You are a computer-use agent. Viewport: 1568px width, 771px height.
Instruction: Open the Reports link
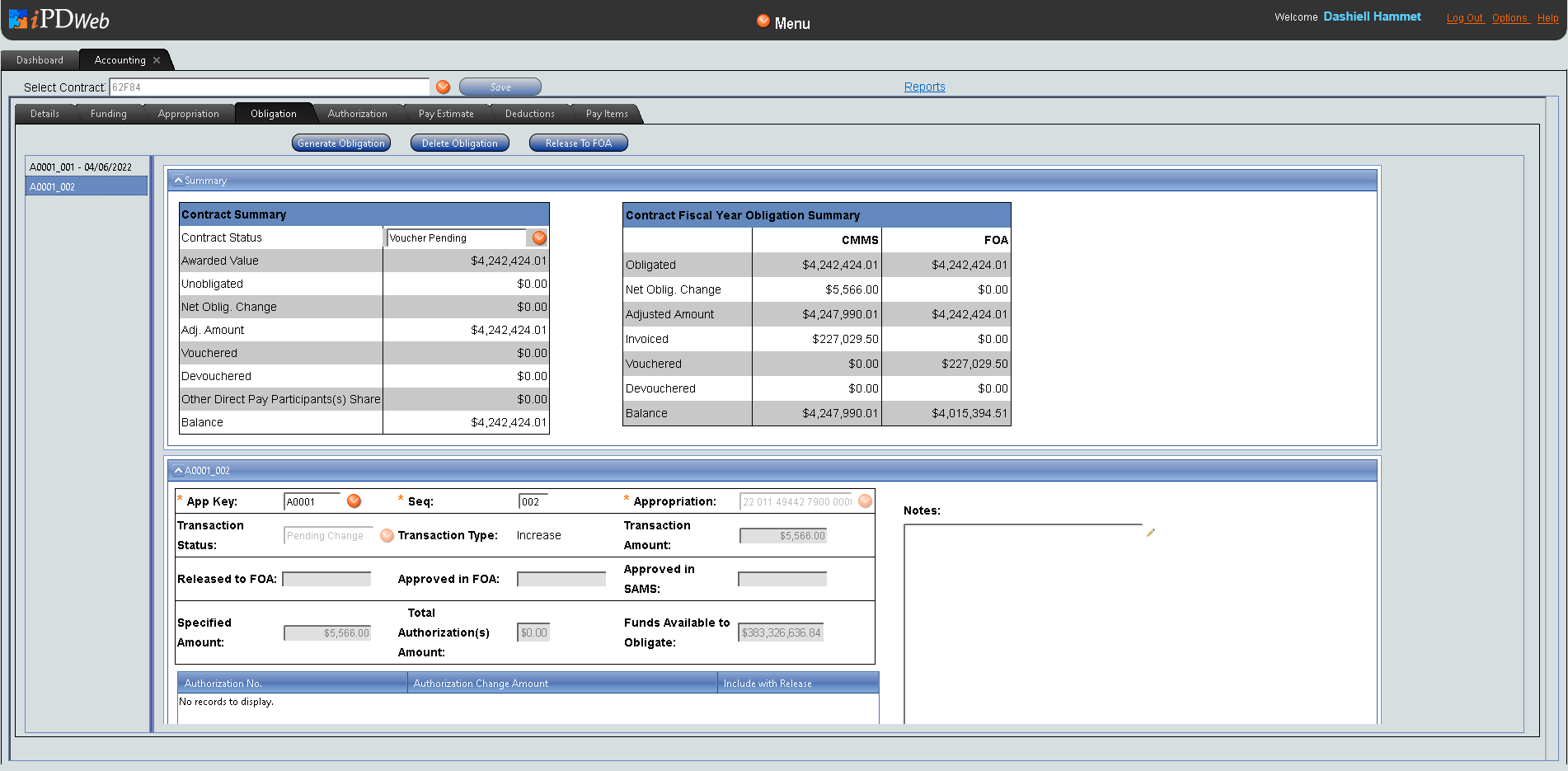point(924,87)
